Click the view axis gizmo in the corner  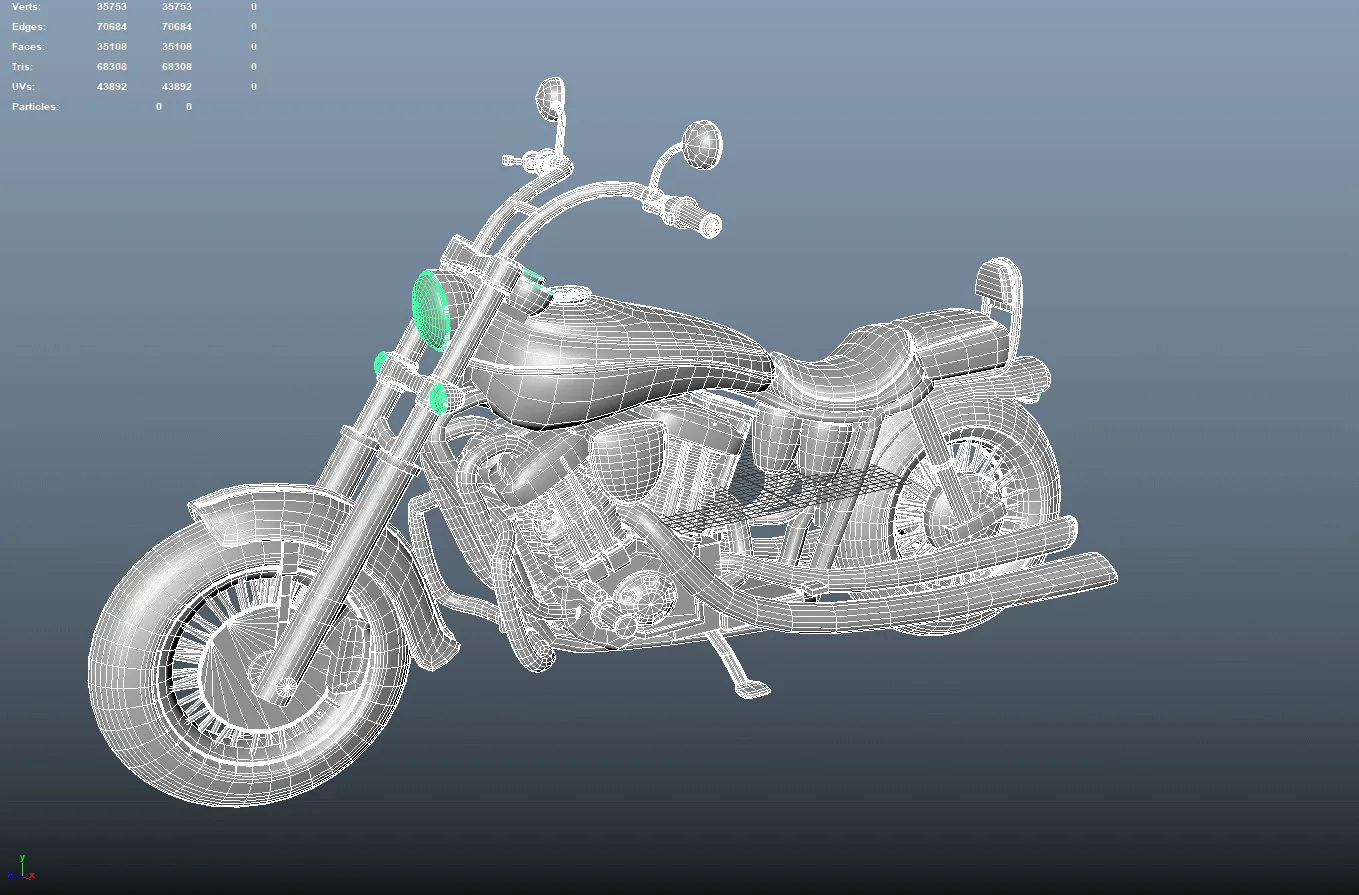pyautogui.click(x=20, y=868)
